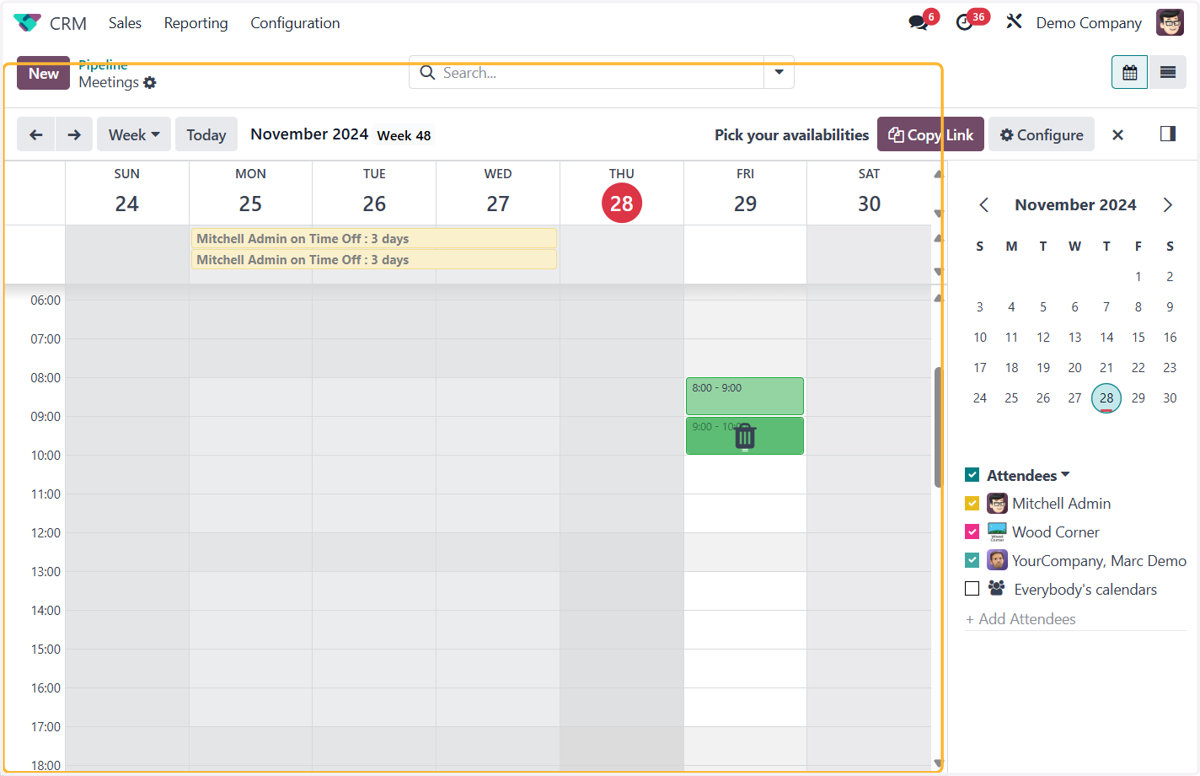Viewport: 1200px width, 776px height.
Task: Click SUN 24 column header
Action: [127, 193]
